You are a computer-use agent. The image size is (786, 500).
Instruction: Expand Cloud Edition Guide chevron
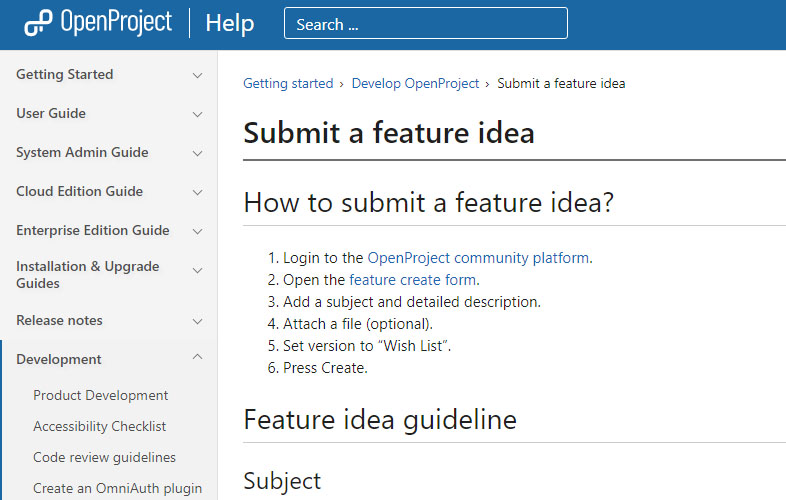coord(197,192)
